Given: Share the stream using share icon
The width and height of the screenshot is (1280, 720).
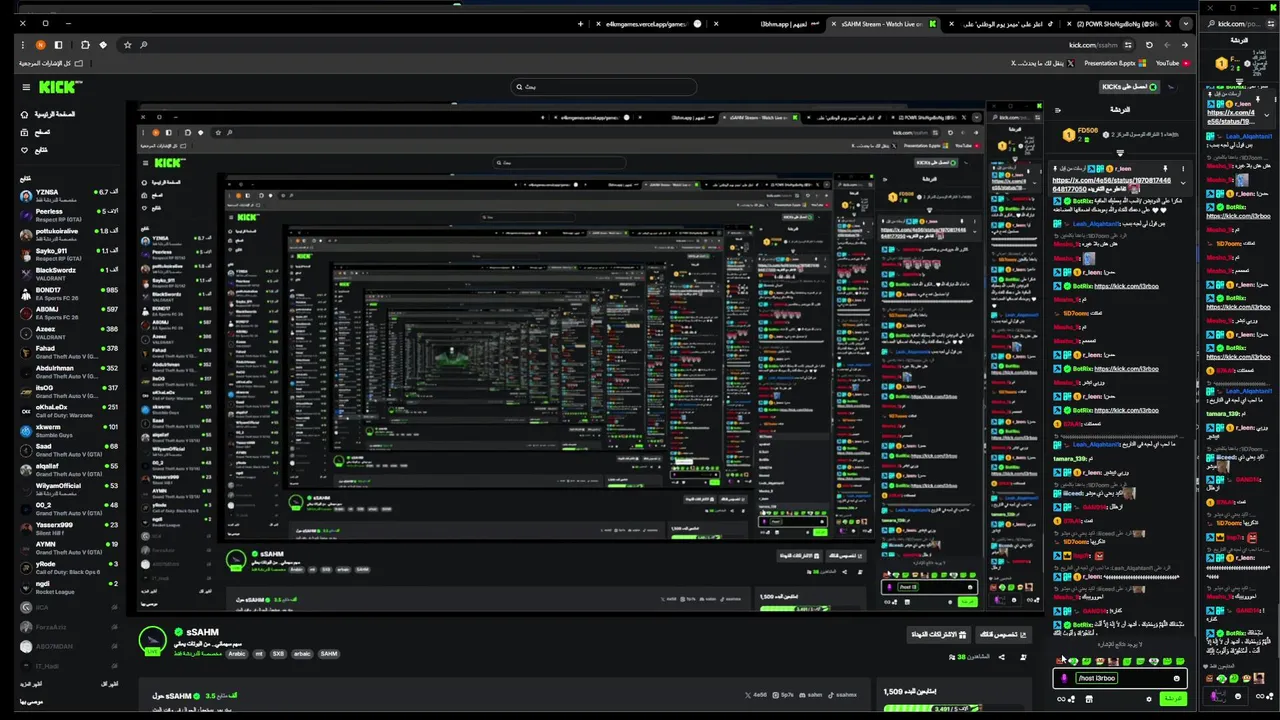Looking at the screenshot, I should pos(1001,657).
